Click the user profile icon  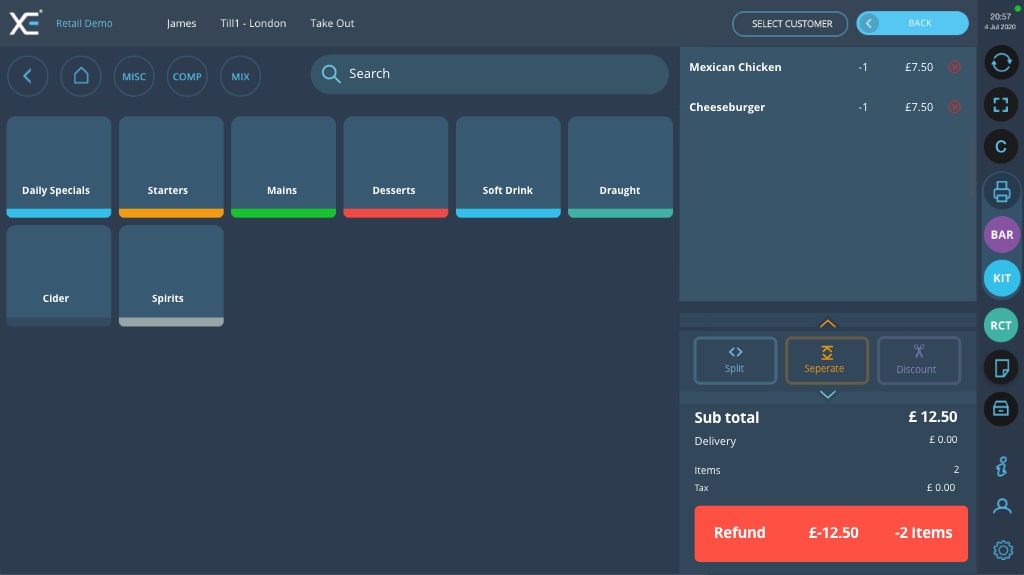click(1002, 506)
